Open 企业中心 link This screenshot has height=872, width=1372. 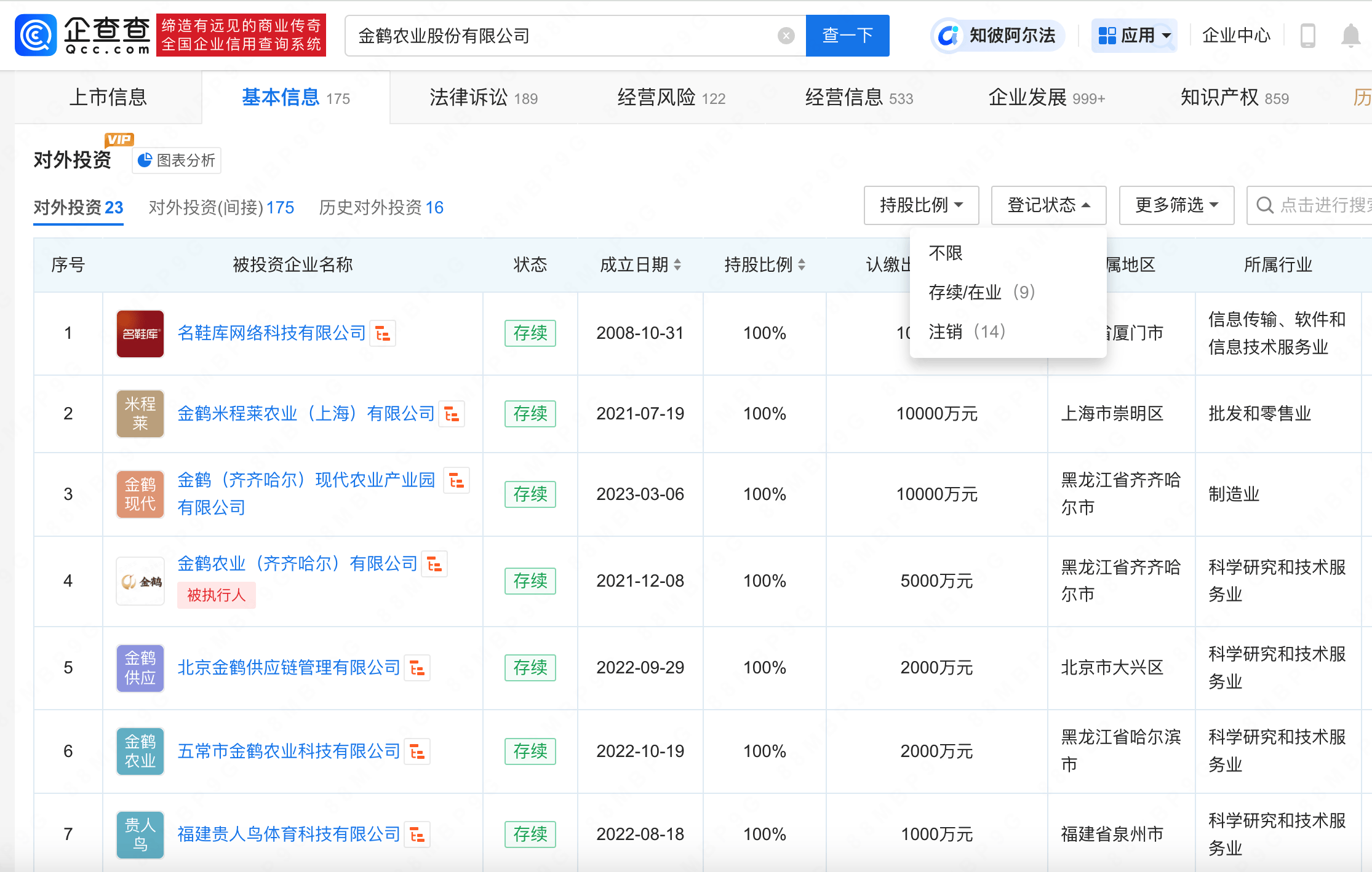pos(1236,36)
